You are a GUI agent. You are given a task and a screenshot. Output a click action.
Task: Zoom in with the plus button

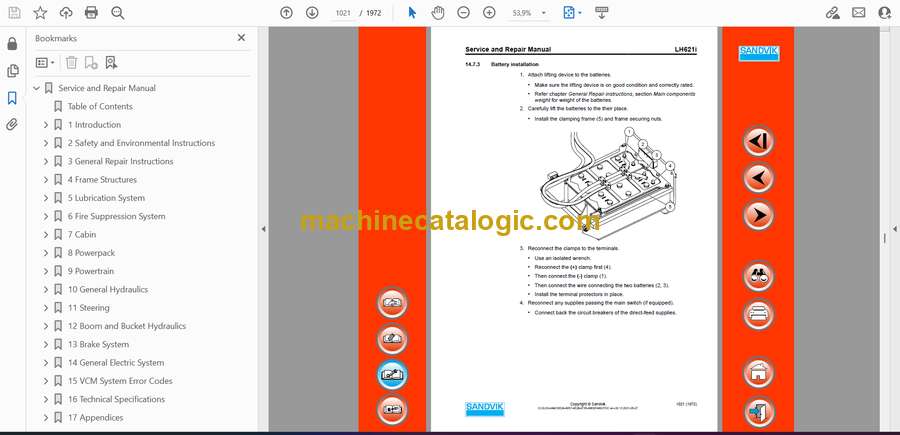click(489, 13)
